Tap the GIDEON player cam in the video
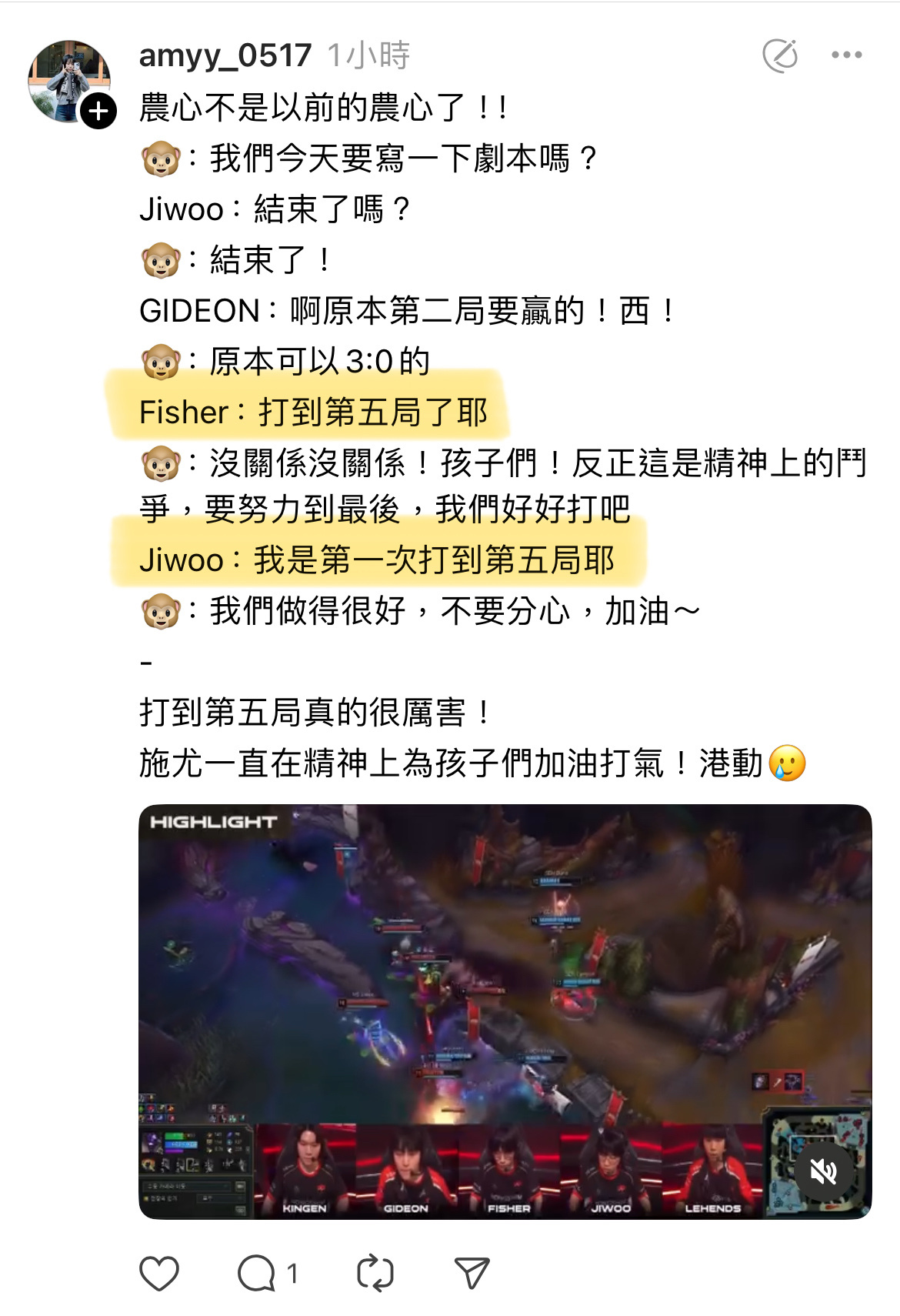Screen dimensions: 900x1316 407,1171
